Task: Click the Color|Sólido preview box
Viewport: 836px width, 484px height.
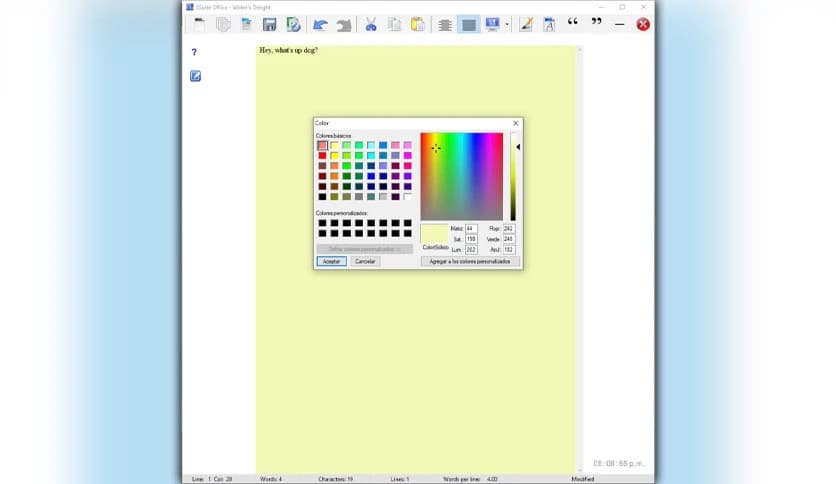Action: pyautogui.click(x=435, y=234)
